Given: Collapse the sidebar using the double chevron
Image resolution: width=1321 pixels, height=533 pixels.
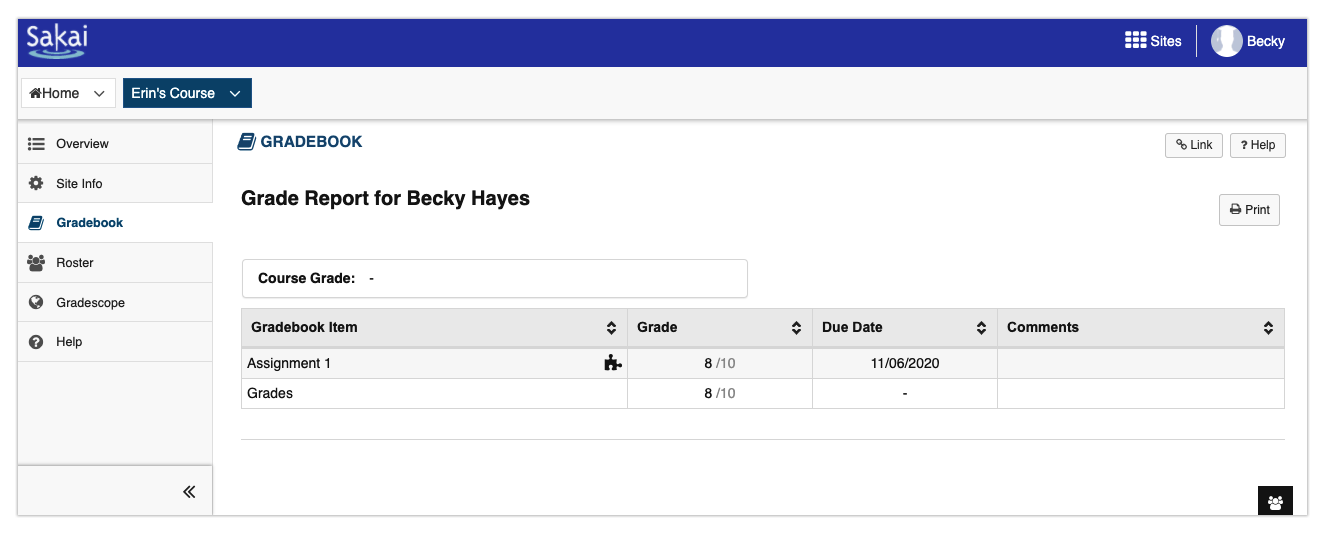Looking at the screenshot, I should pyautogui.click(x=189, y=491).
